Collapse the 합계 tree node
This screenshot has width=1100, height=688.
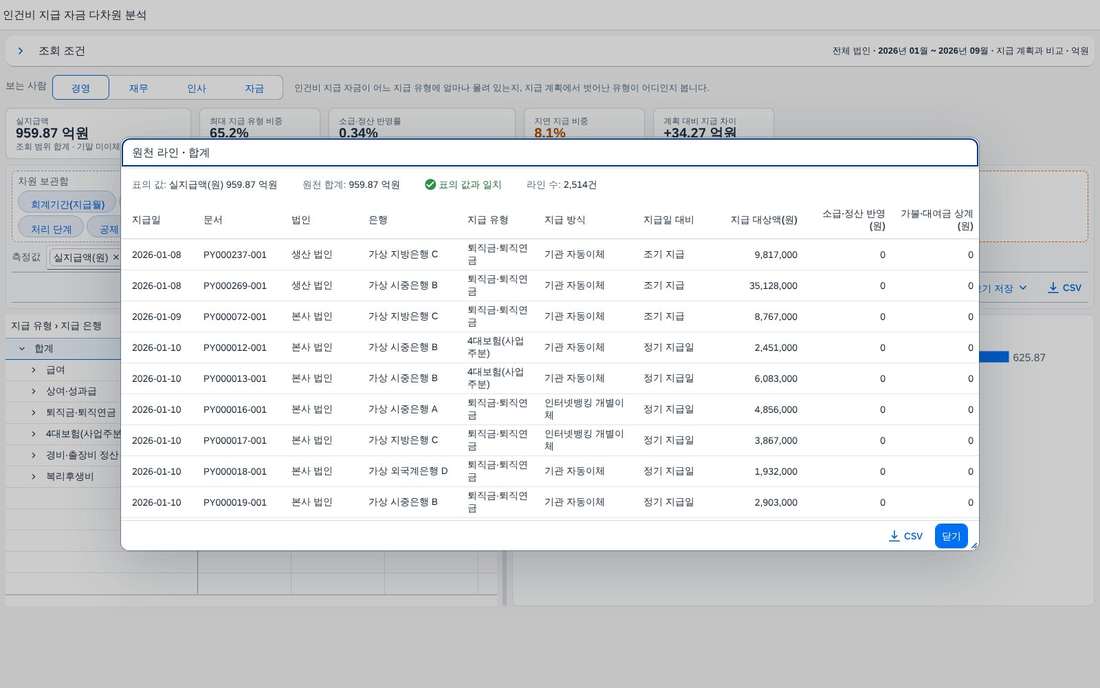tap(22, 349)
